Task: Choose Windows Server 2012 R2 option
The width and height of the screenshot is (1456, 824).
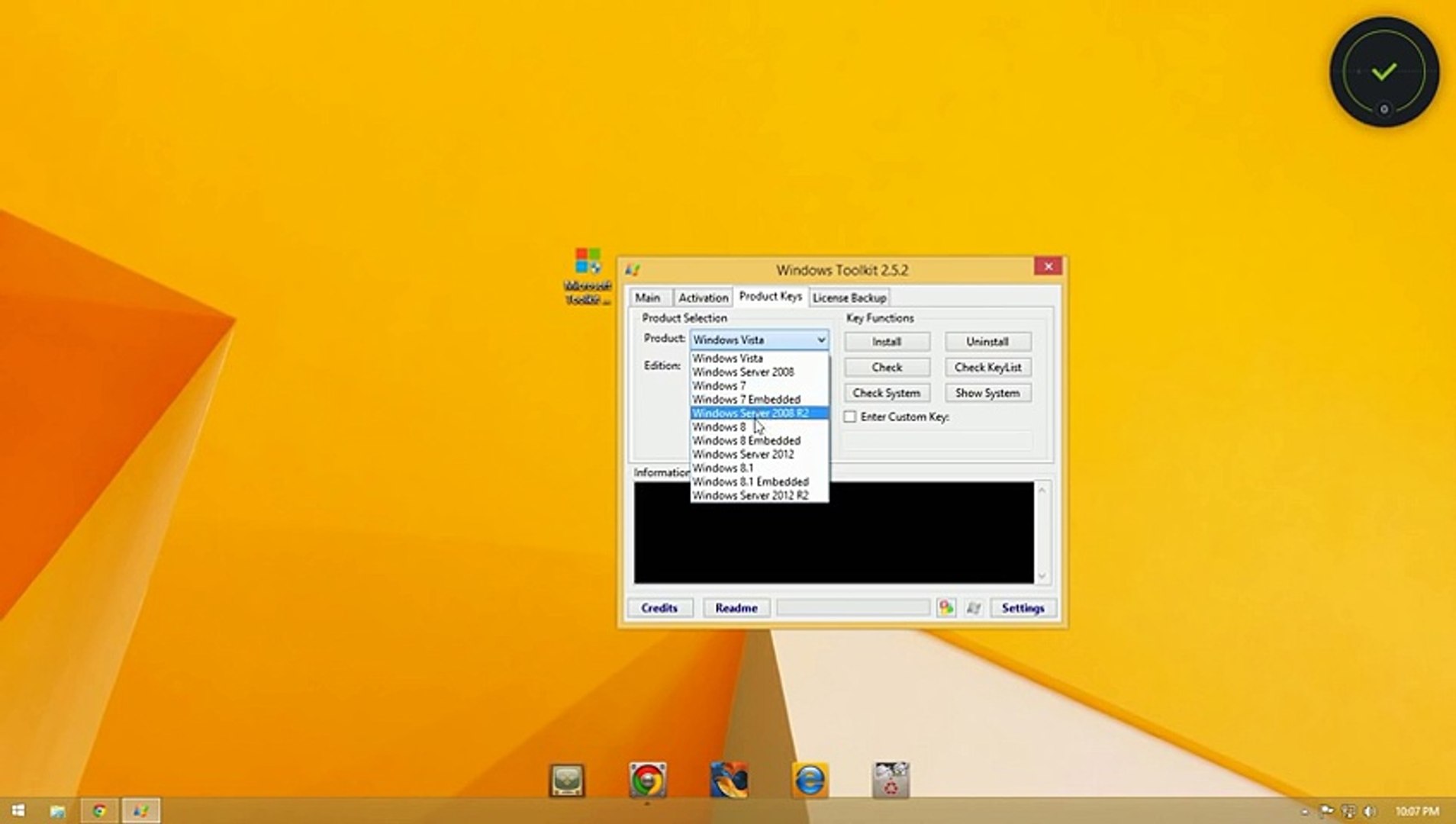Action: click(759, 495)
